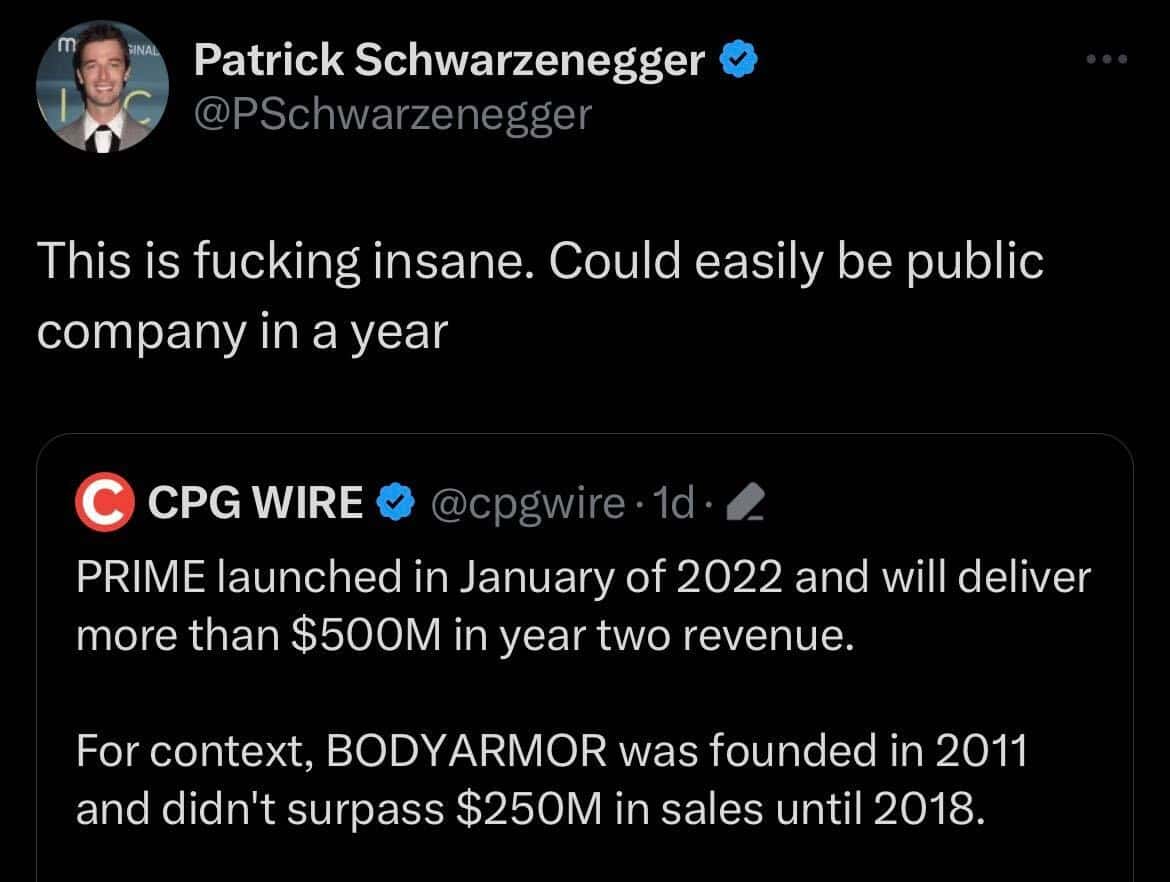Click Patrick Schwarzenegger's circular avatar thumbnail
Screen dimensions: 1170x882
[x=104, y=86]
